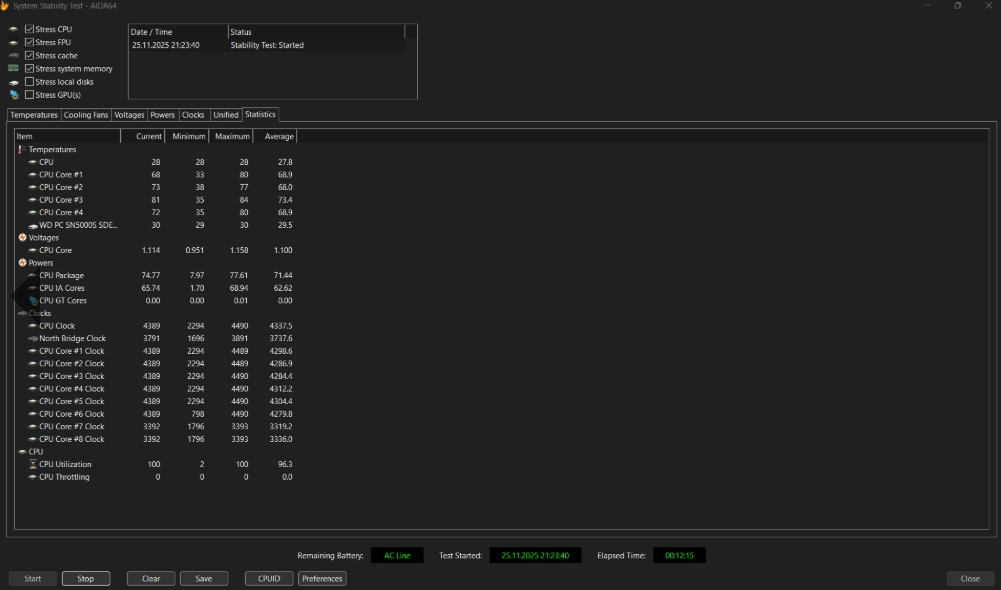Image resolution: width=1001 pixels, height=590 pixels.
Task: Enable the Stress local disks checkbox
Action: tap(29, 82)
